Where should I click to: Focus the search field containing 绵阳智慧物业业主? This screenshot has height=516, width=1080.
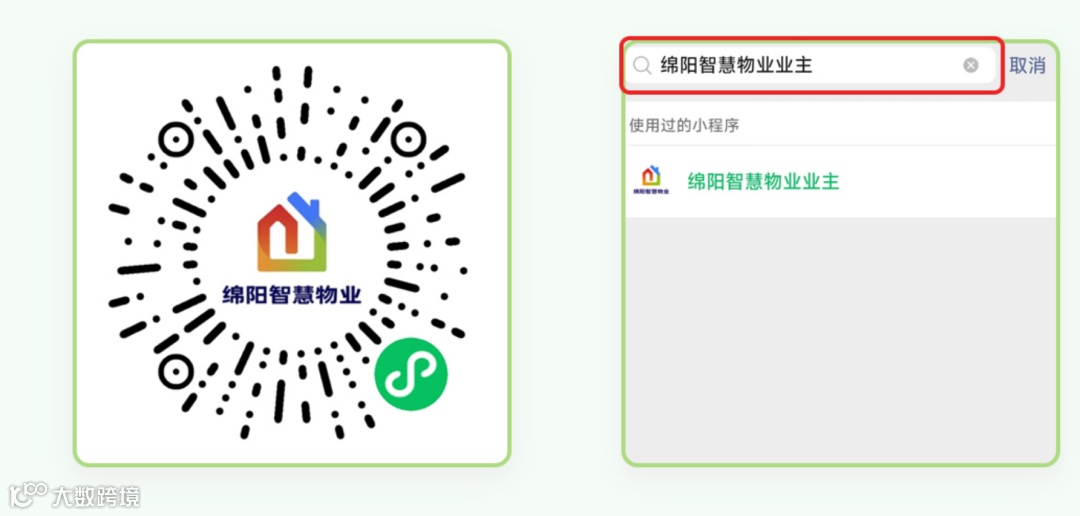tap(810, 65)
